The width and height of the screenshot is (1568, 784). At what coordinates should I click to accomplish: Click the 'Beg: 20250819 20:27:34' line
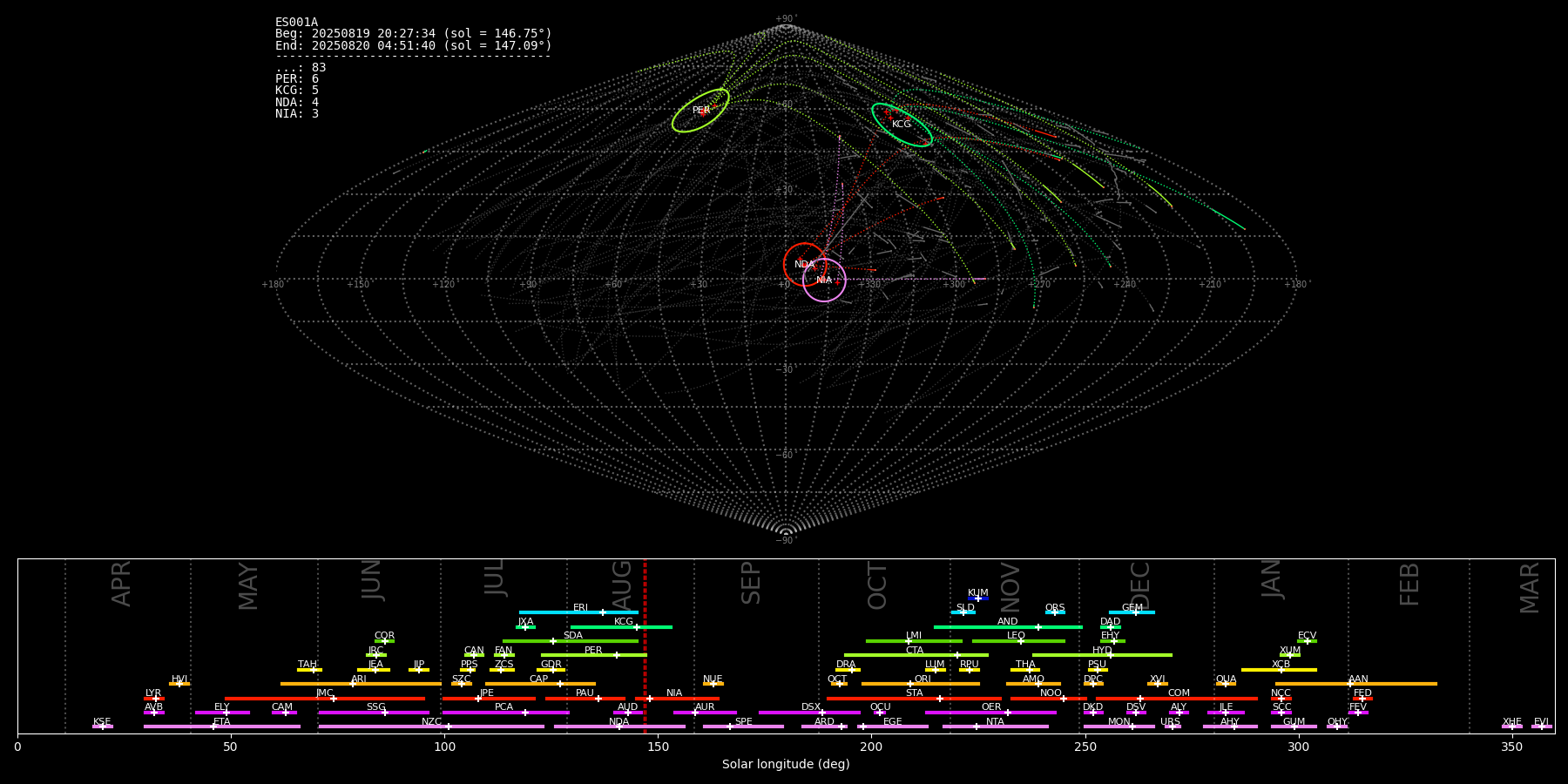(x=414, y=34)
